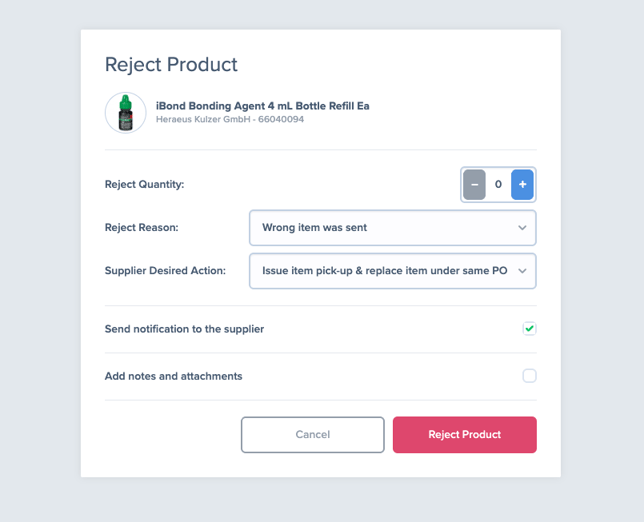644x522 pixels.
Task: Click the Supplier Desired Action label
Action: coord(165,271)
